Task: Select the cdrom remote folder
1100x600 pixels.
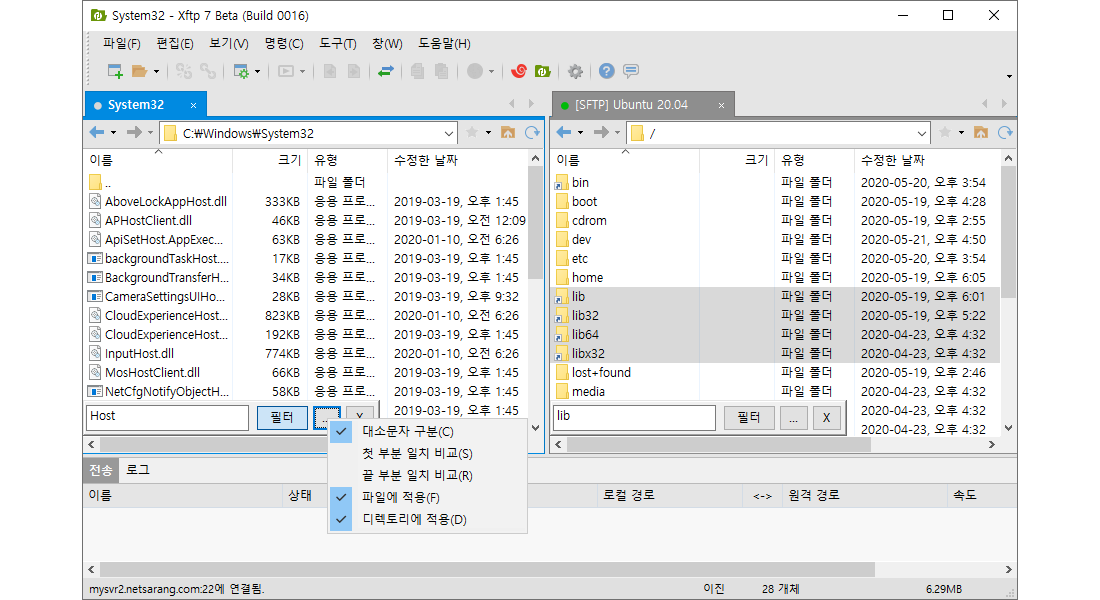Action: pos(589,220)
